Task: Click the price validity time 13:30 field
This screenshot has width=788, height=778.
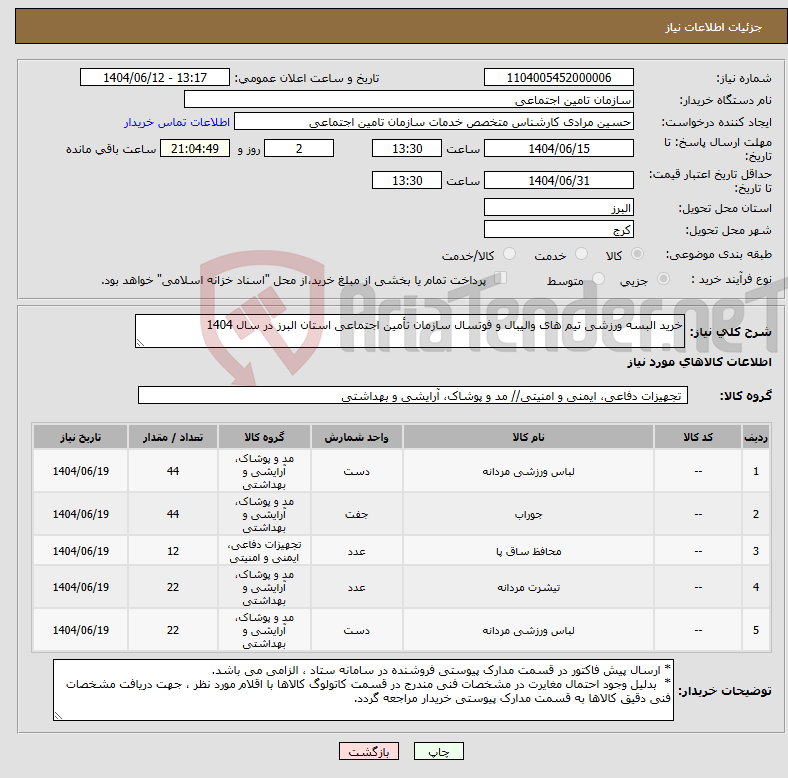Action: tap(407, 180)
